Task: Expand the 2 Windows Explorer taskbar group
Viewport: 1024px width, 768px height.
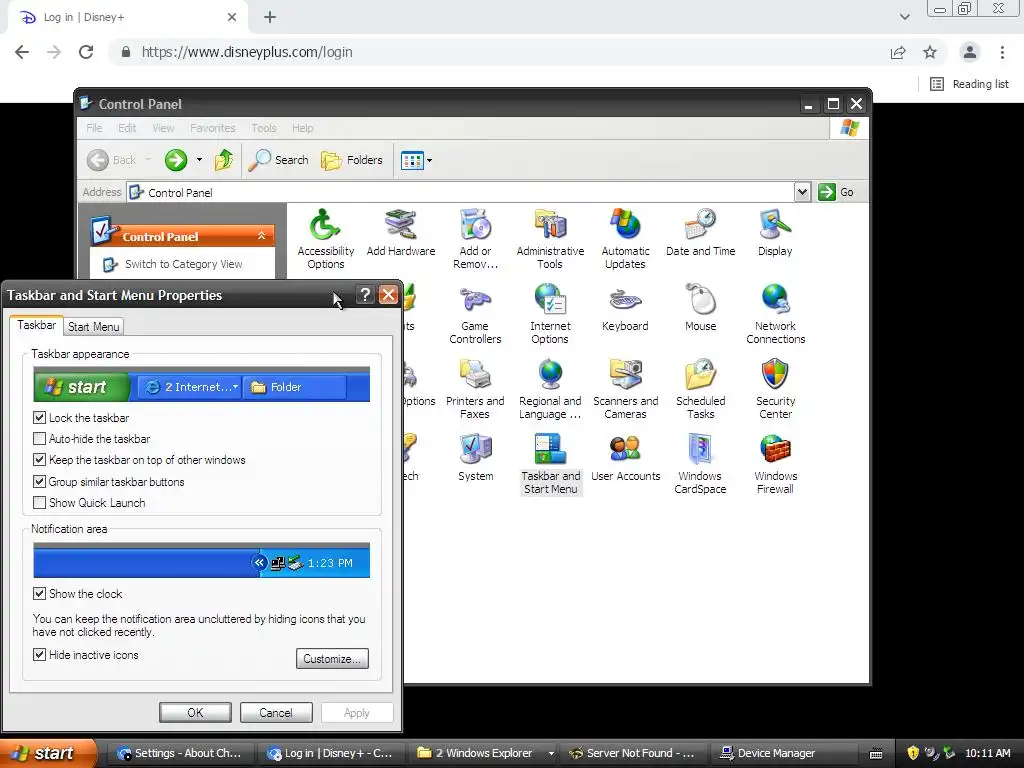Action: (551, 753)
